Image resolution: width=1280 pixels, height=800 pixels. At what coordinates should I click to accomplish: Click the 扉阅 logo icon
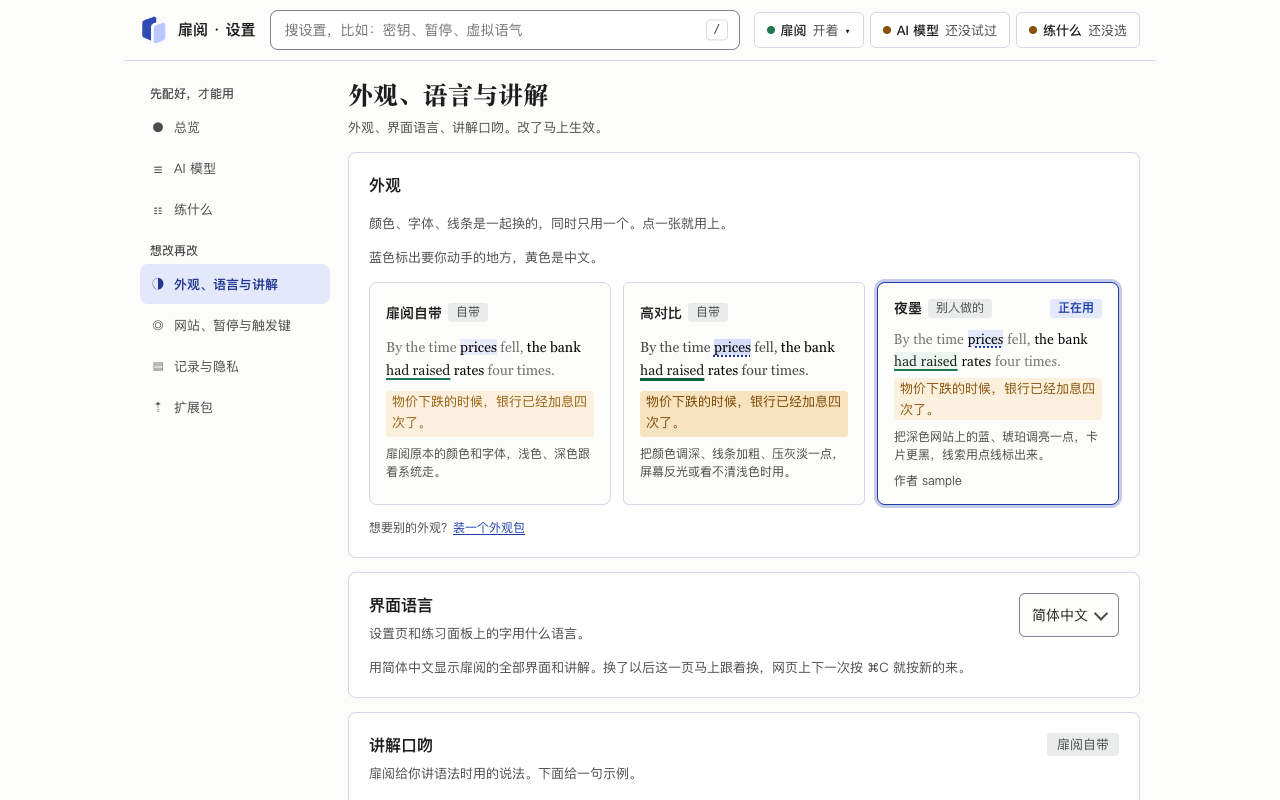(153, 30)
